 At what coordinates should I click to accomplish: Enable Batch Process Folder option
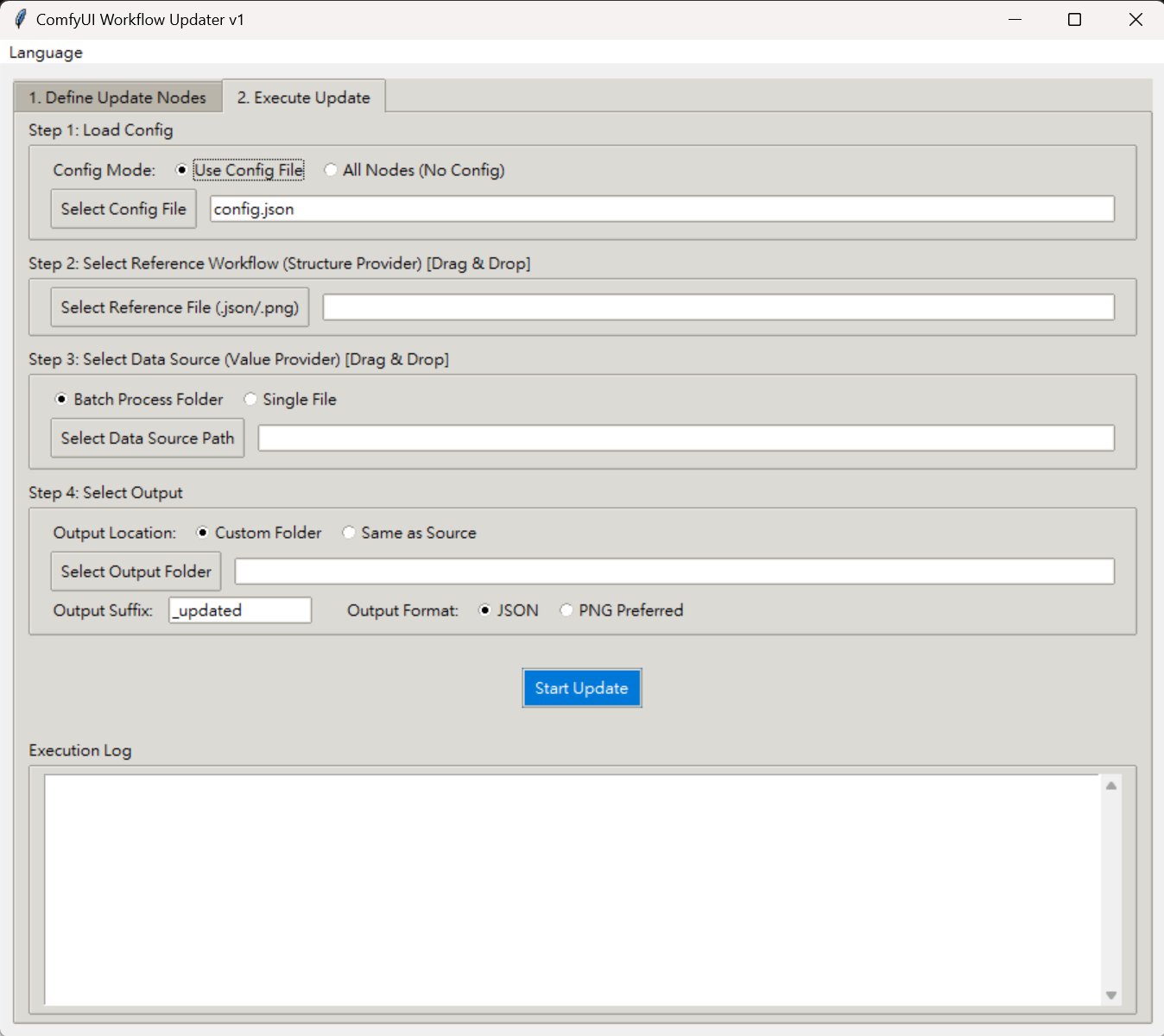[x=61, y=399]
